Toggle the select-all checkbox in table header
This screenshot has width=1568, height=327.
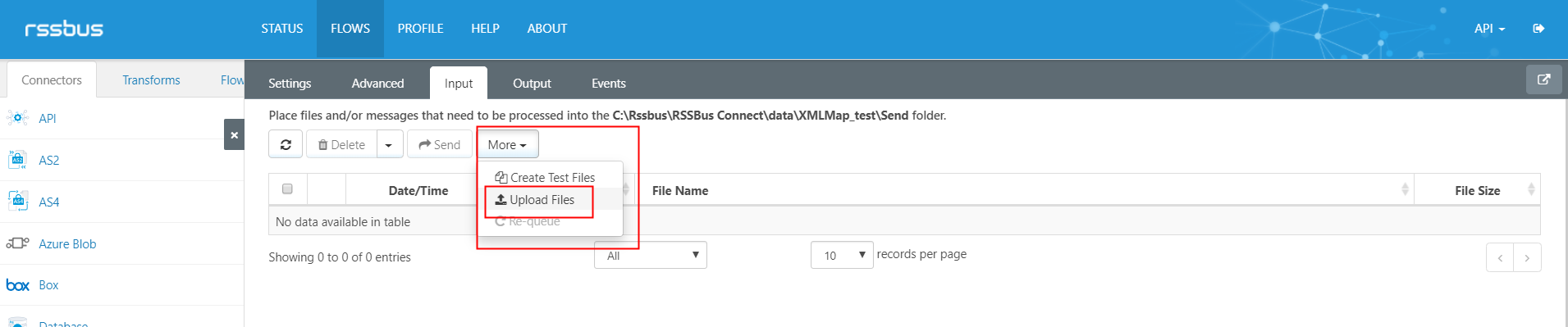287,188
